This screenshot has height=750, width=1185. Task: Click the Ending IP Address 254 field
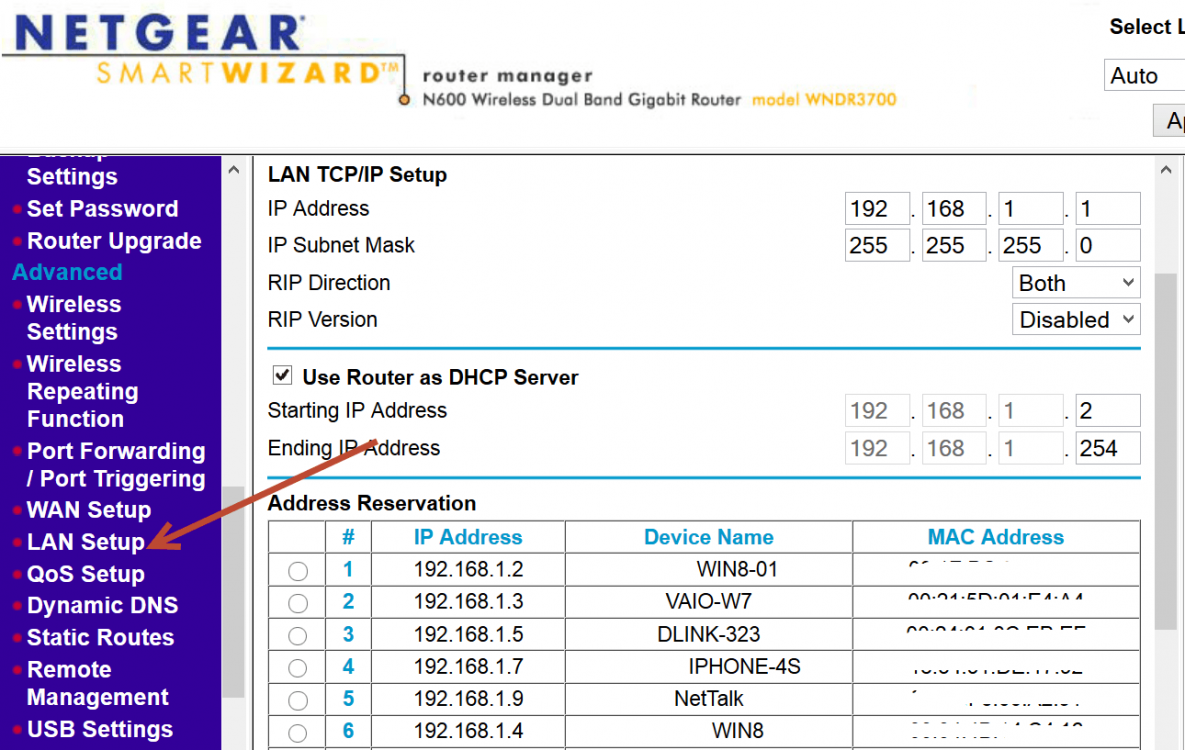point(1107,448)
